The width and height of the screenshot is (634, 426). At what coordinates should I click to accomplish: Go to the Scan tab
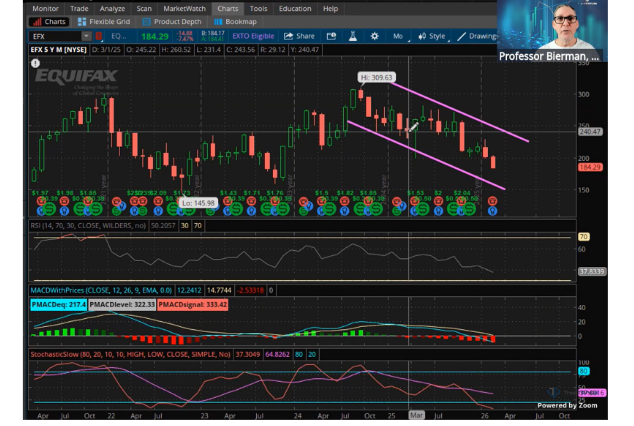144,8
